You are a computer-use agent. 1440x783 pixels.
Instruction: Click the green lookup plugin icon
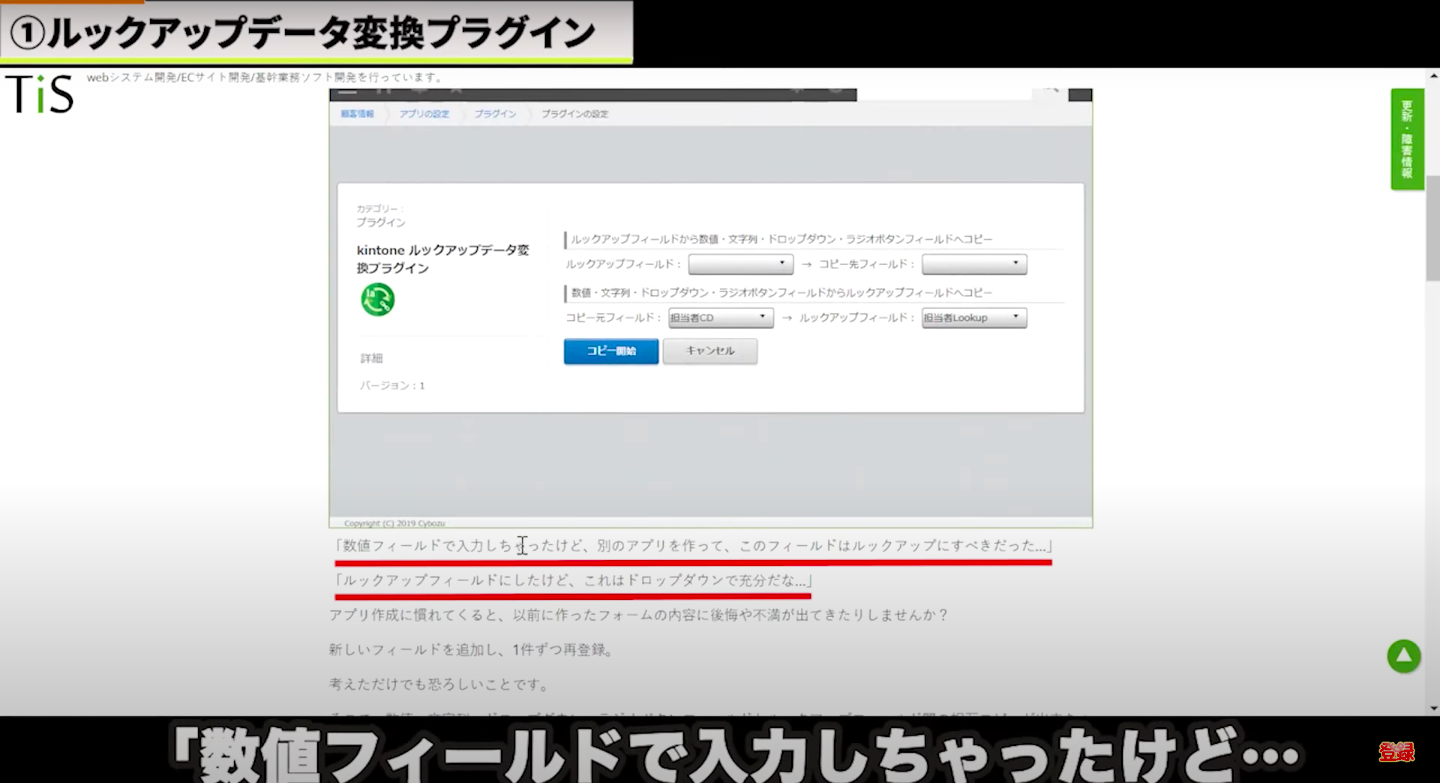pyautogui.click(x=378, y=299)
